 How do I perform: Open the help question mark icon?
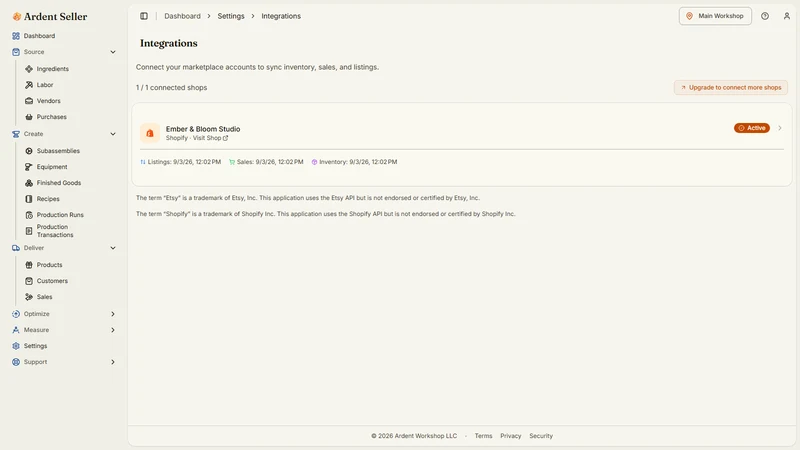pos(765,16)
